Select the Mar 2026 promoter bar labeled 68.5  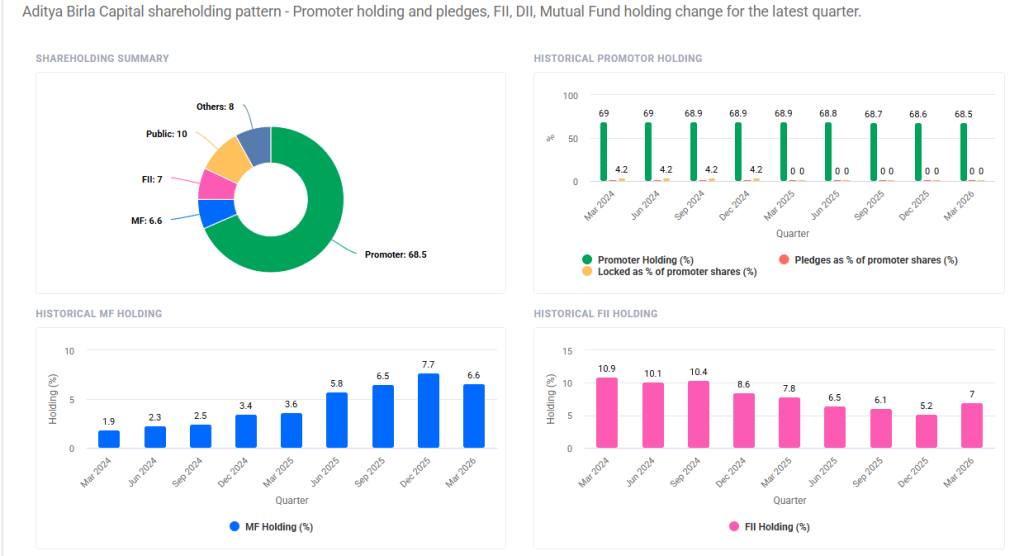point(964,152)
